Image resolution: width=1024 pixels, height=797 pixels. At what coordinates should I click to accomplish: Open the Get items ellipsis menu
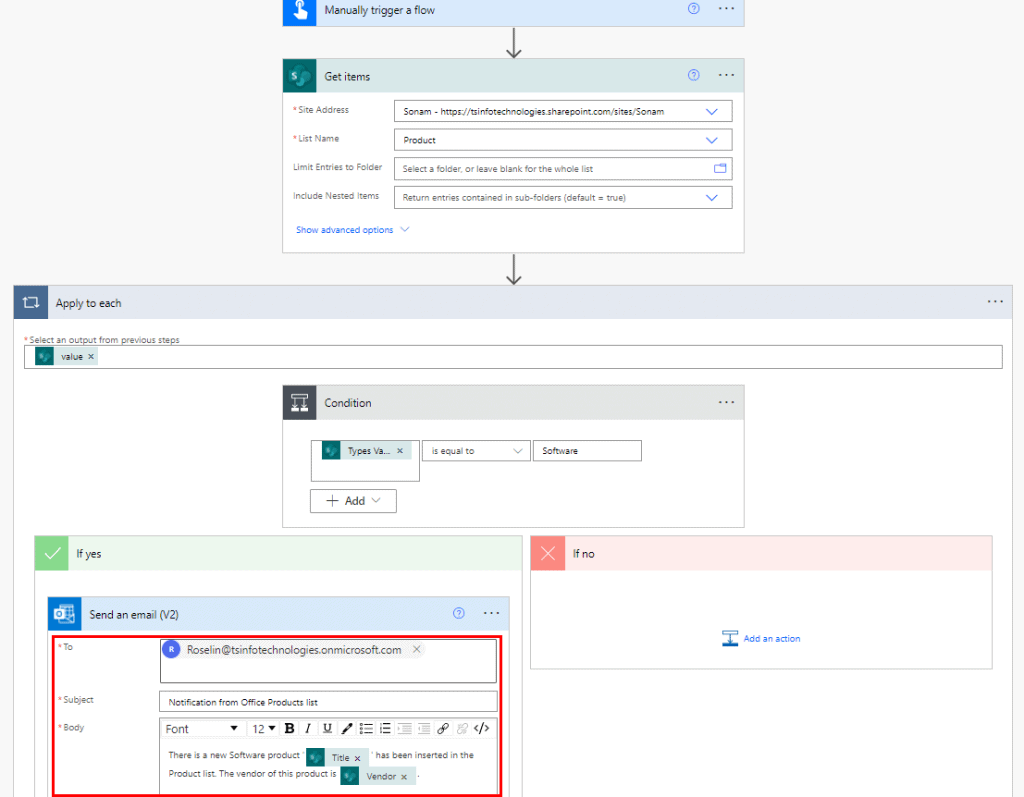[x=726, y=75]
